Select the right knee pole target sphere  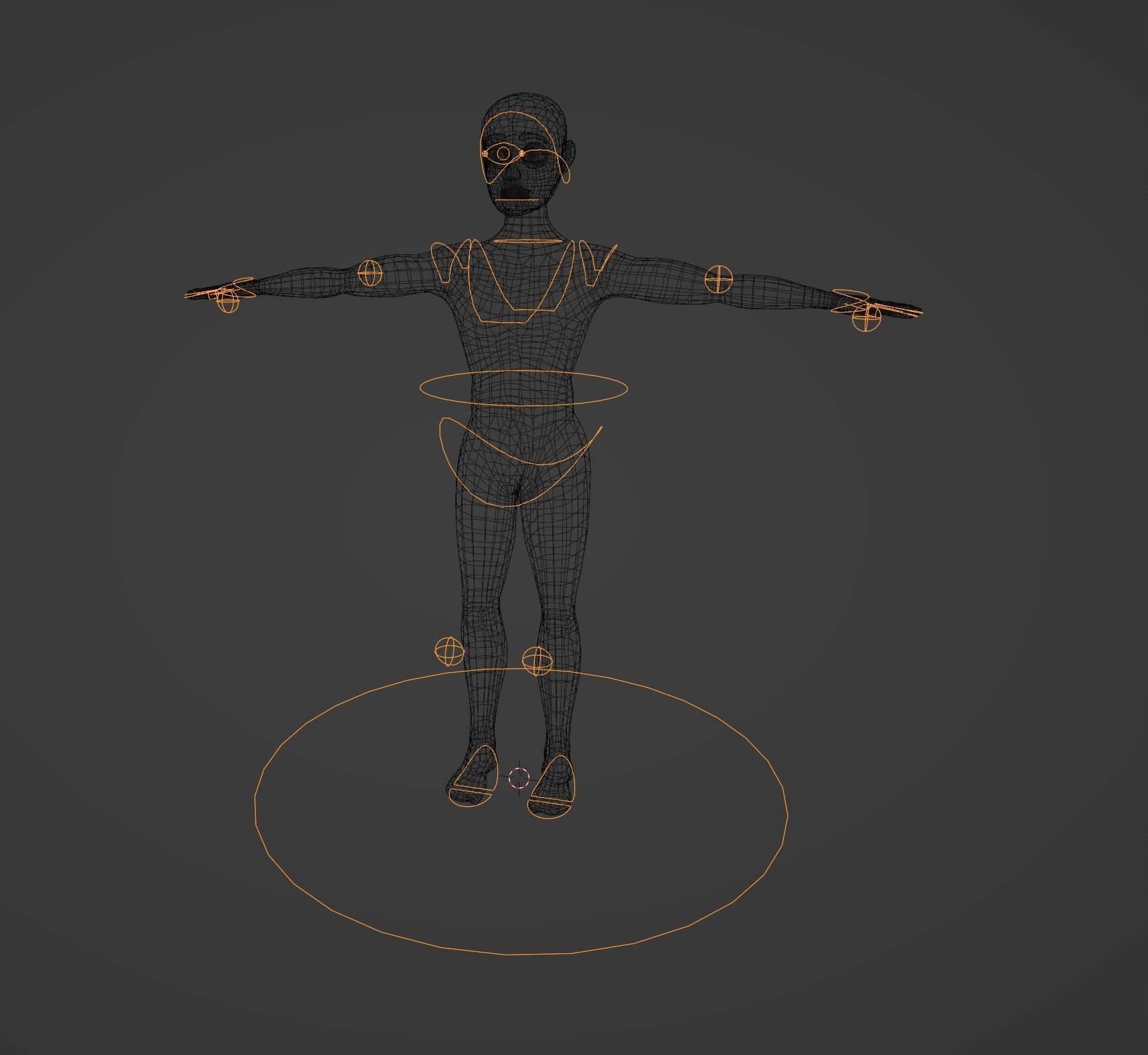coord(448,651)
